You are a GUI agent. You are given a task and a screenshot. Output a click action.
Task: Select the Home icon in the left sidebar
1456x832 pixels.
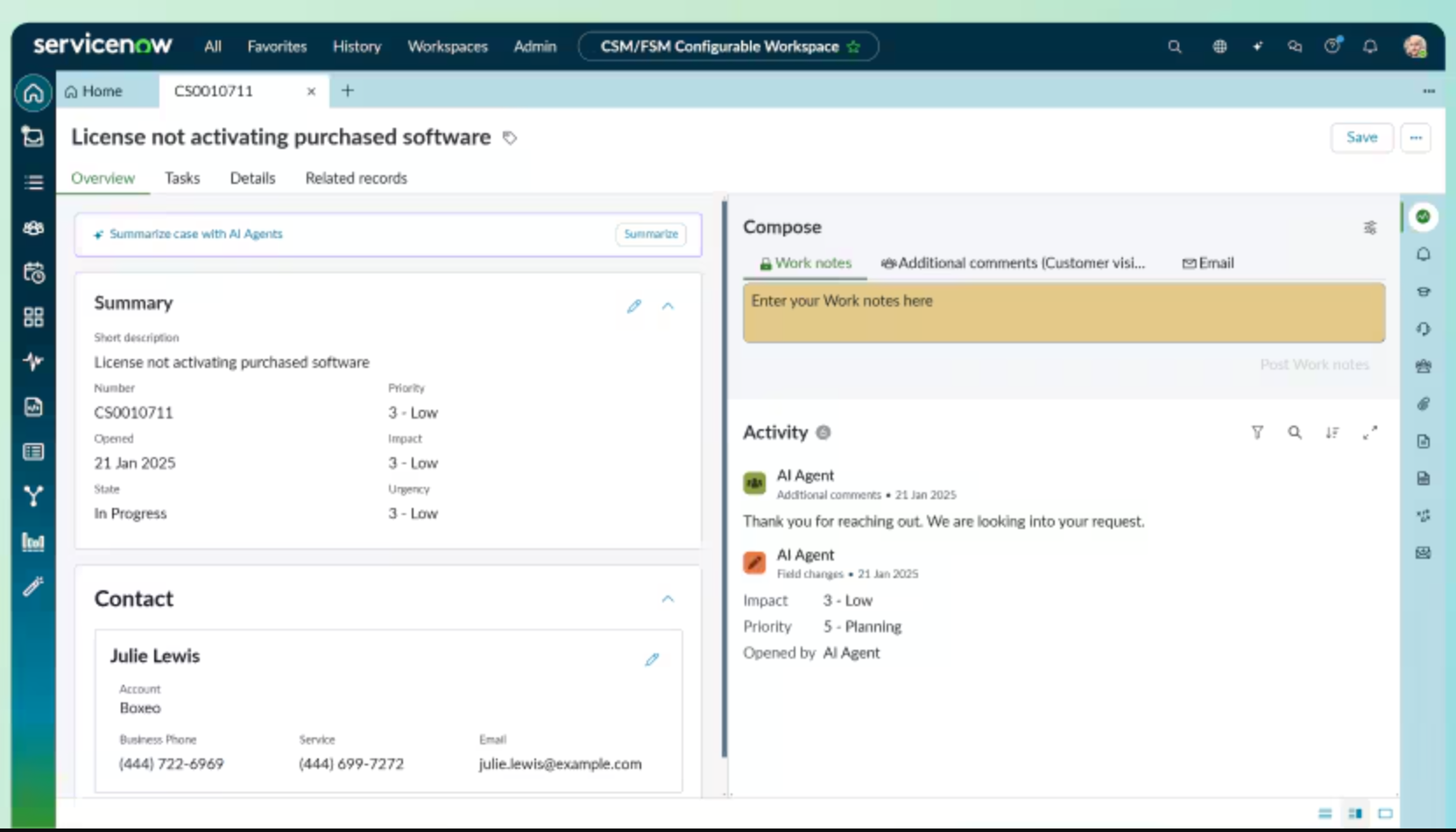click(x=32, y=92)
